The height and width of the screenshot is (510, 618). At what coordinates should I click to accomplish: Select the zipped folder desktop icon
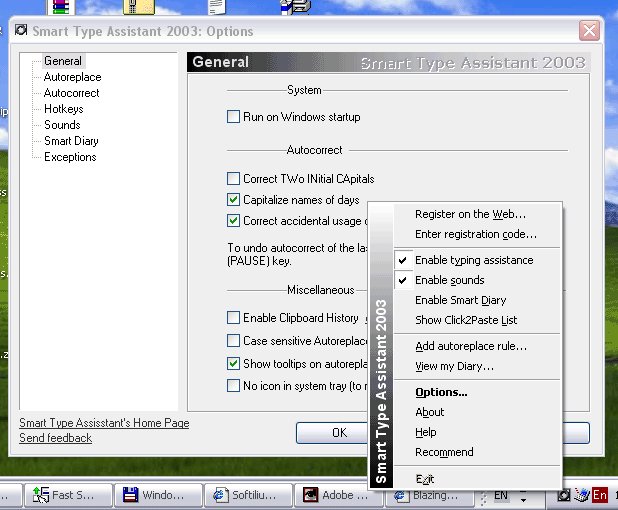pyautogui.click(x=139, y=7)
